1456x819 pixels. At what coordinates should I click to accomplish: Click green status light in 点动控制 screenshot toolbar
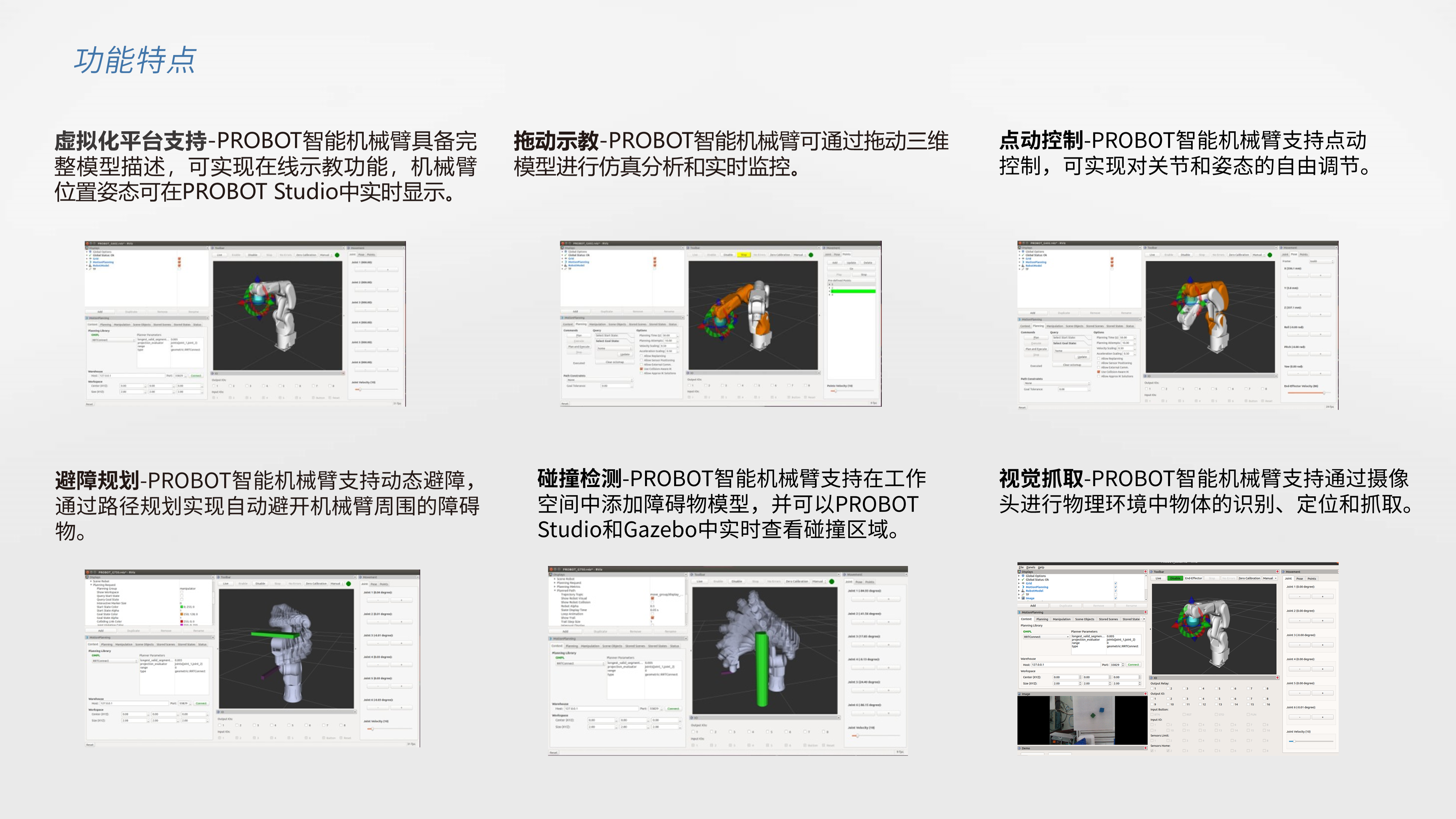pos(1270,255)
